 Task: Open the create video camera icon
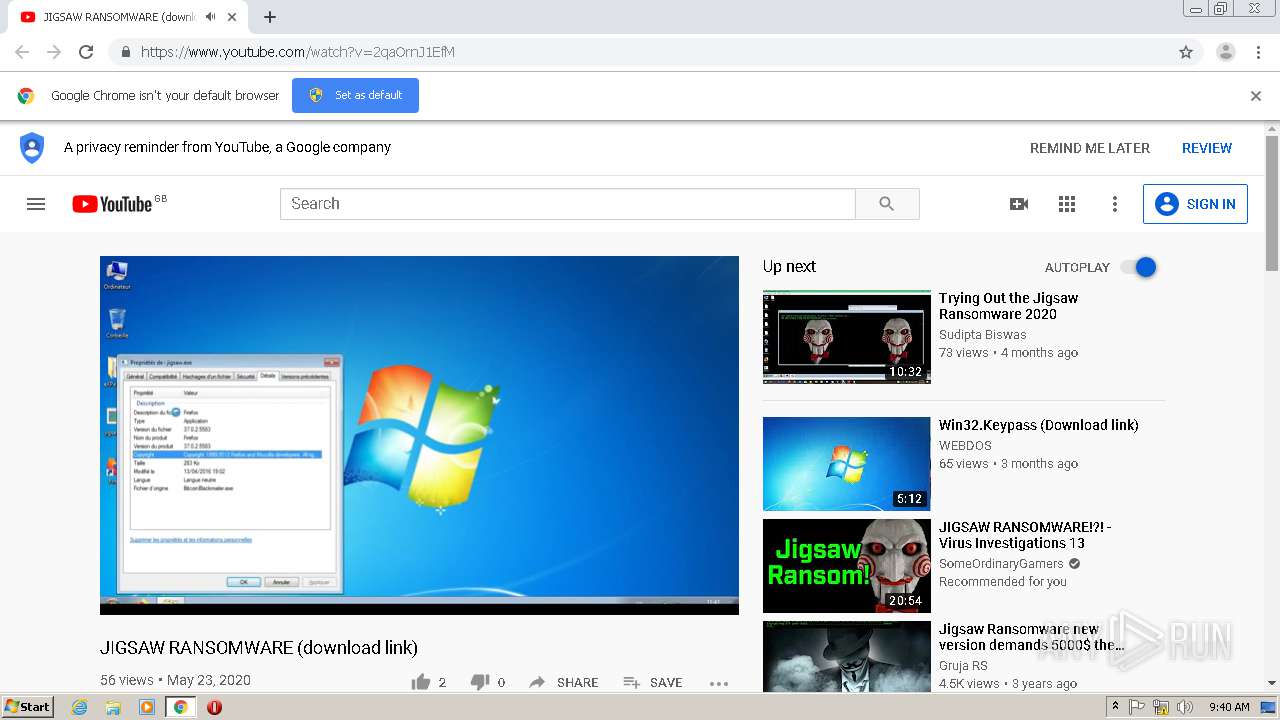(1019, 204)
